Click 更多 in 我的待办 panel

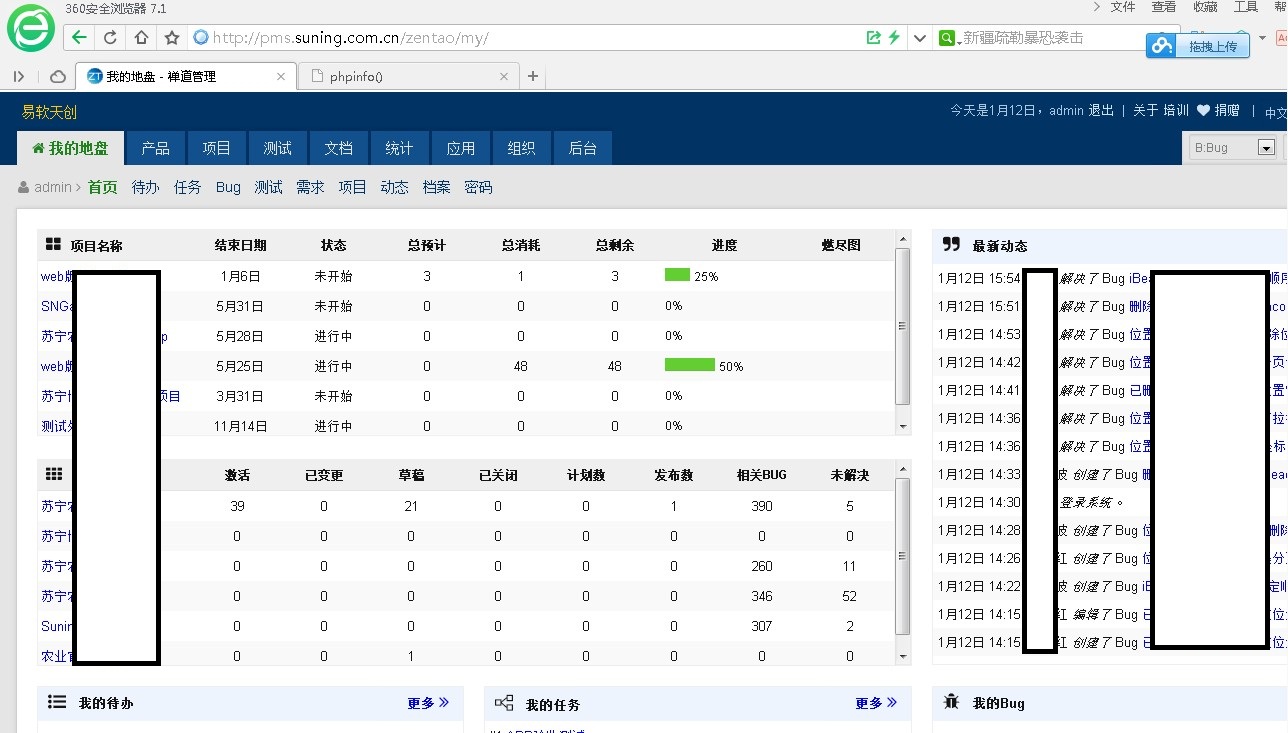click(x=428, y=703)
